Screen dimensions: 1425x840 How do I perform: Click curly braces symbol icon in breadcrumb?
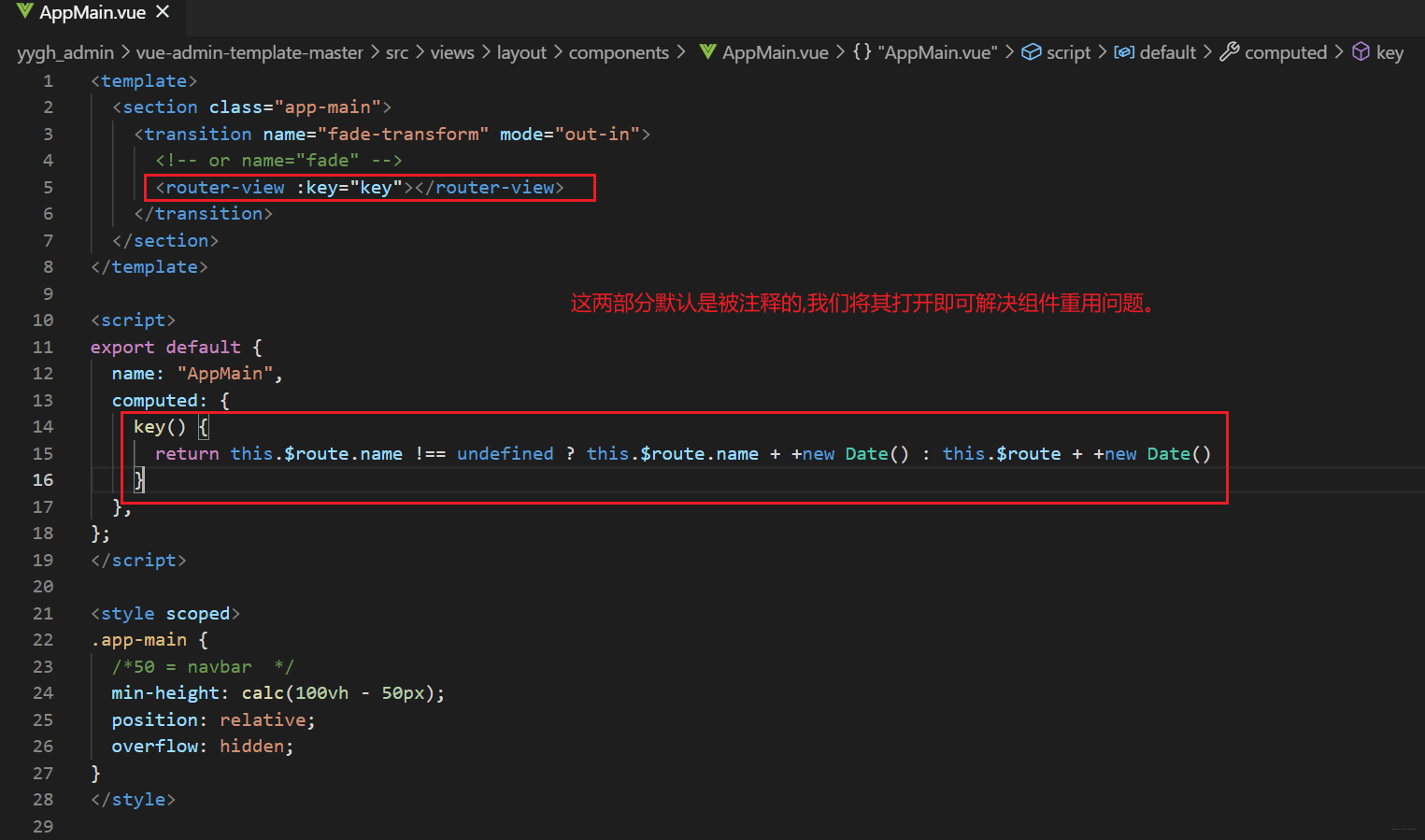pyautogui.click(x=862, y=52)
